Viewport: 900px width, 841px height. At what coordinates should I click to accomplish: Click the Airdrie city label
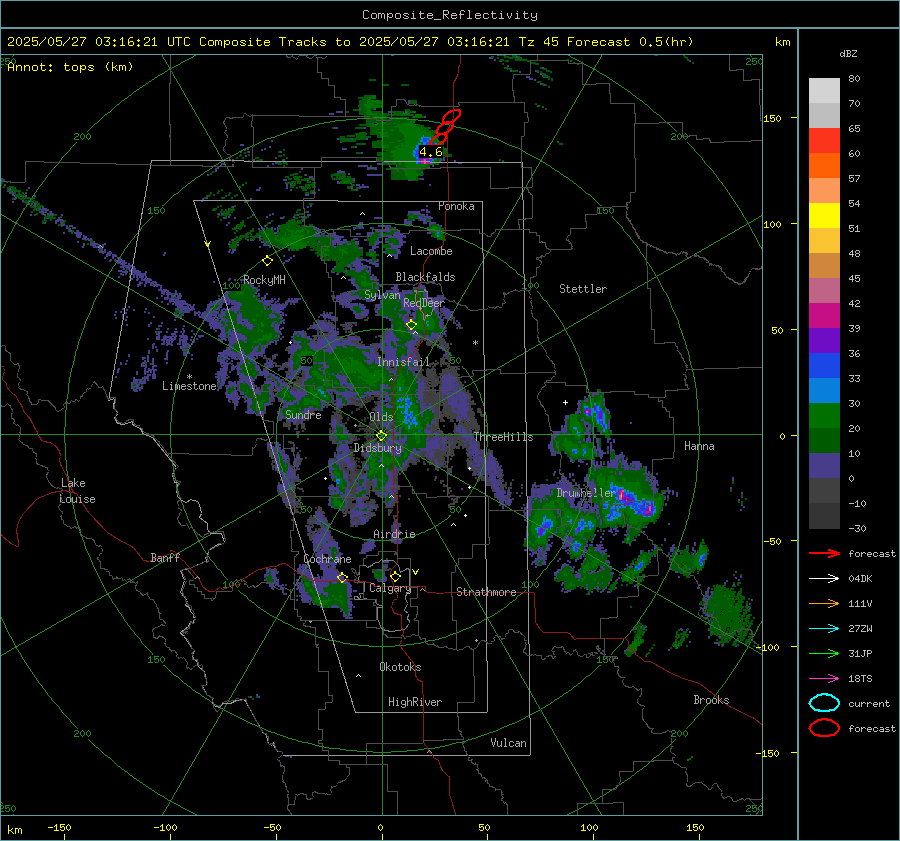[394, 534]
